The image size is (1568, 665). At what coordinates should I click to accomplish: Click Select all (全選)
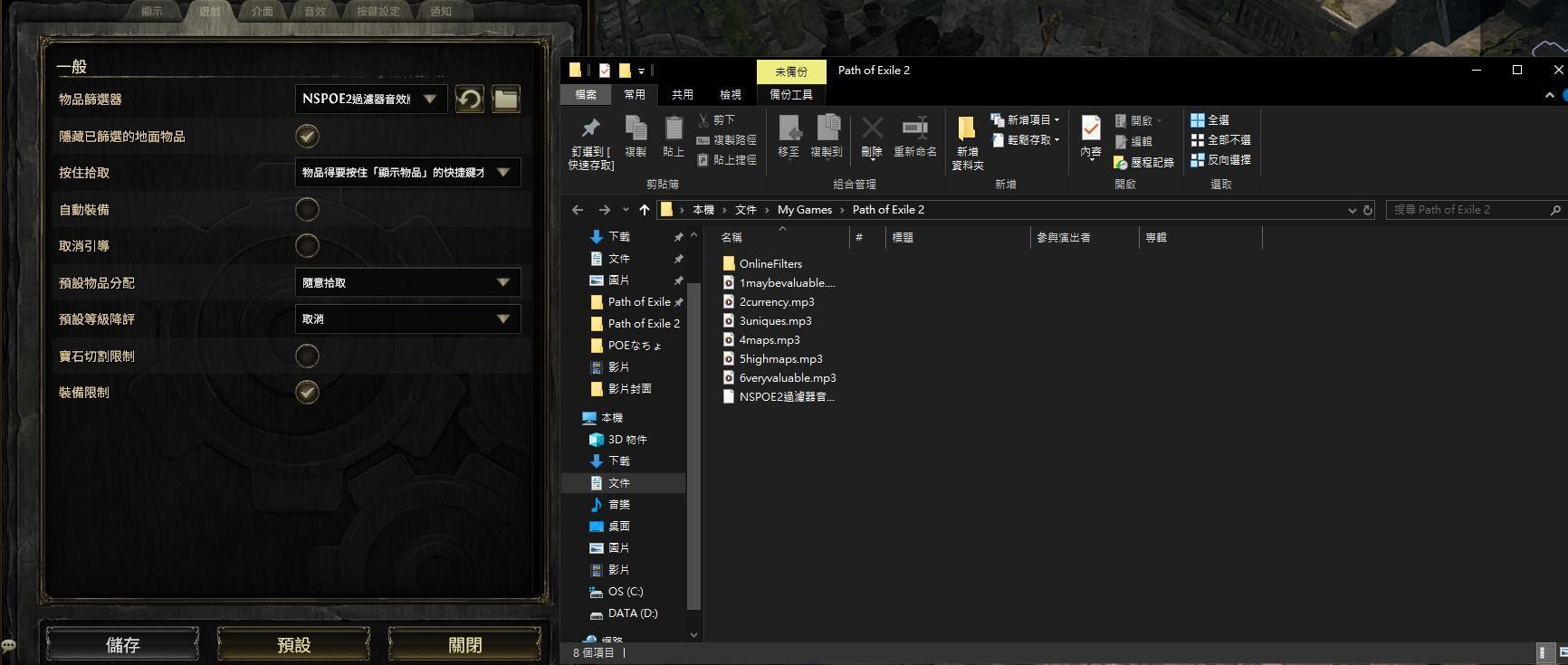tap(1209, 119)
